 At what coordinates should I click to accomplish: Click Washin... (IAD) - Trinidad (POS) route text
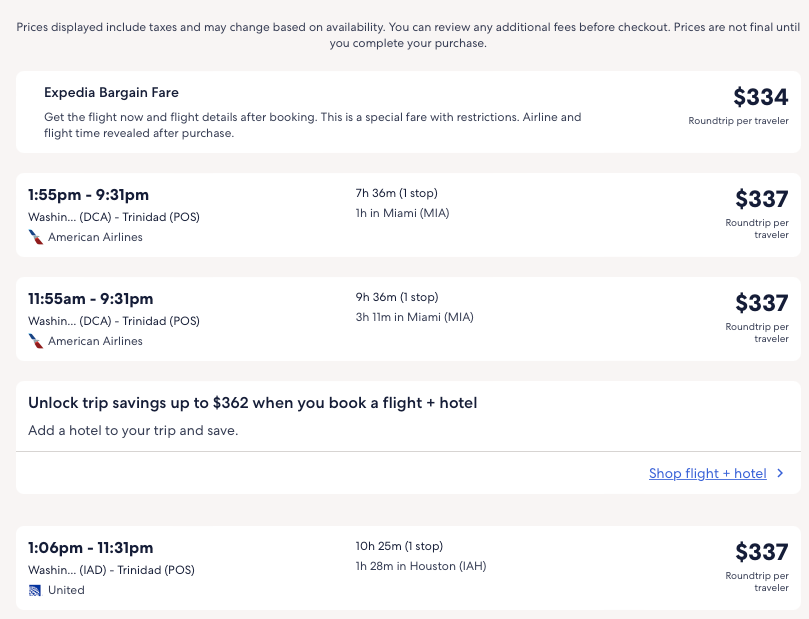pos(111,570)
